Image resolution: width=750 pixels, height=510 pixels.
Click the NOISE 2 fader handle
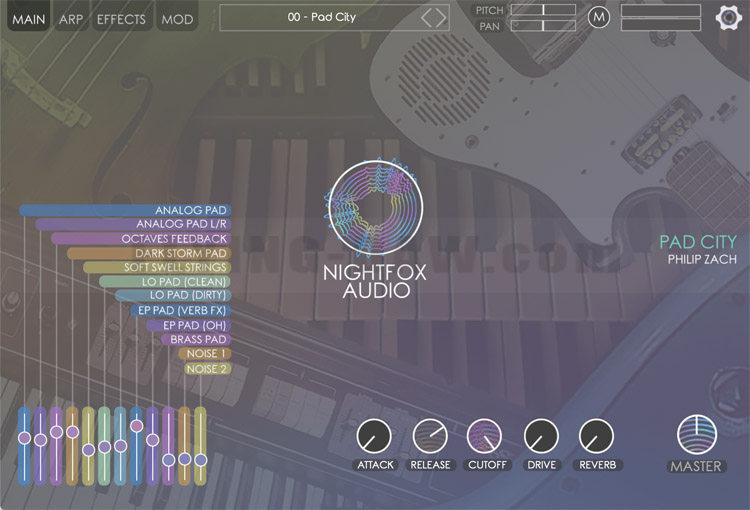click(201, 460)
